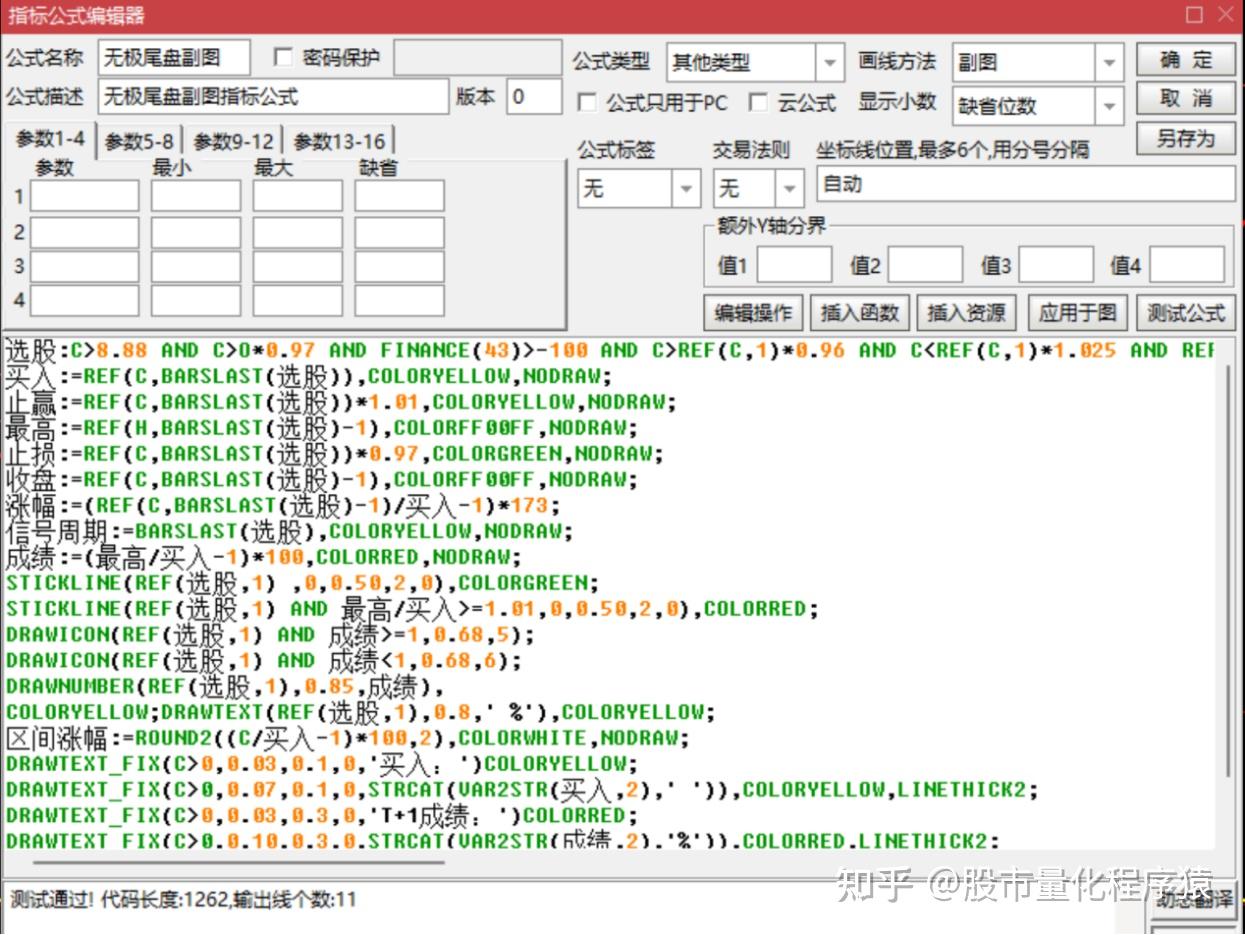Click the 公式描述 input field

coord(273,97)
